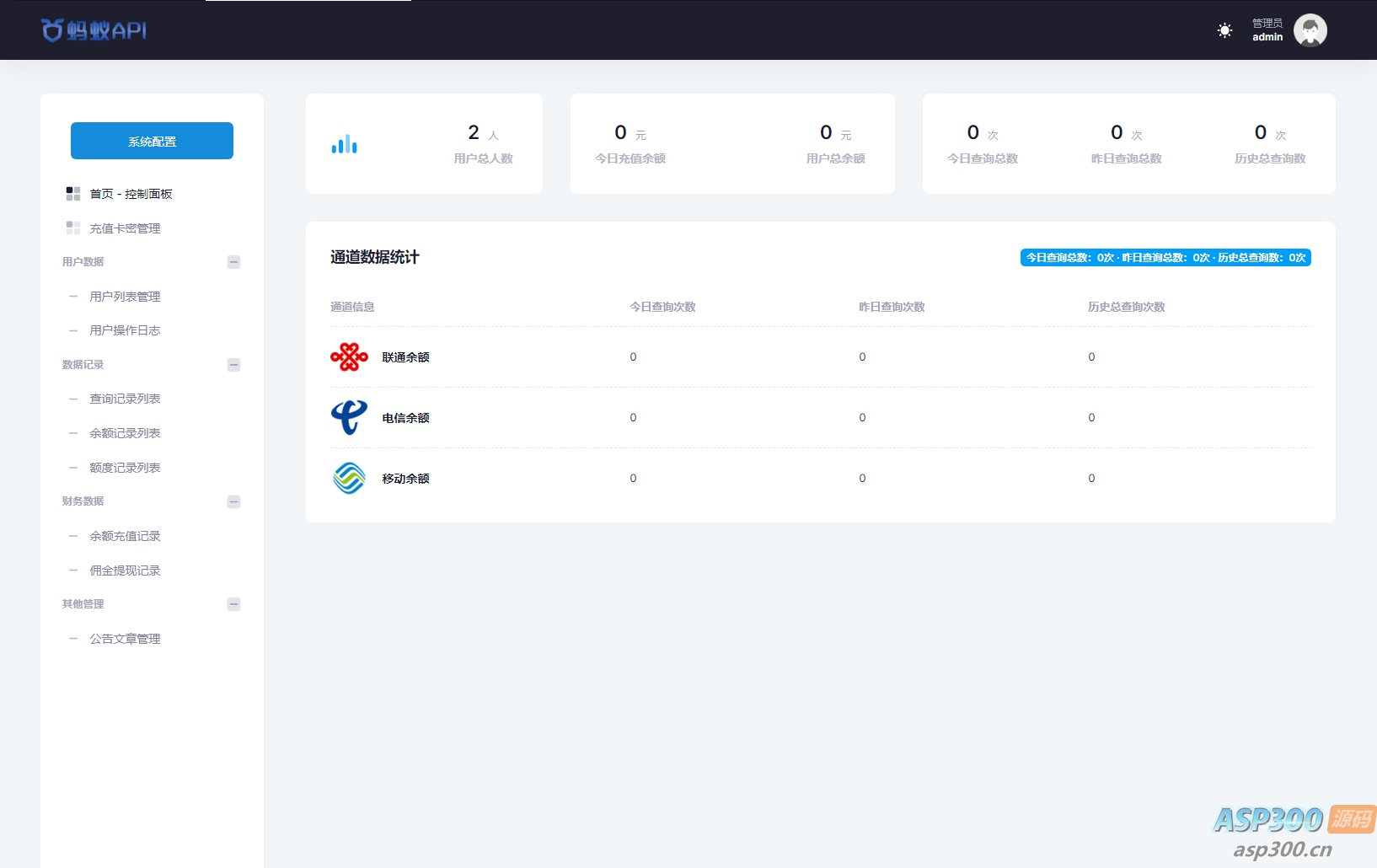Click the 蚂蚁API logo in header
This screenshot has height=868, width=1377.
point(94,30)
